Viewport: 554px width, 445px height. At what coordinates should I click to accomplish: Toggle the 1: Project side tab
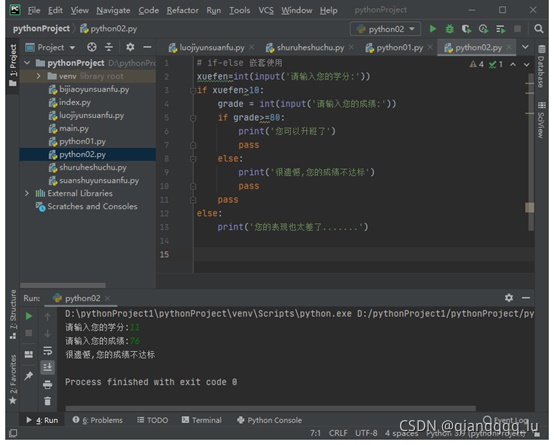[13, 65]
